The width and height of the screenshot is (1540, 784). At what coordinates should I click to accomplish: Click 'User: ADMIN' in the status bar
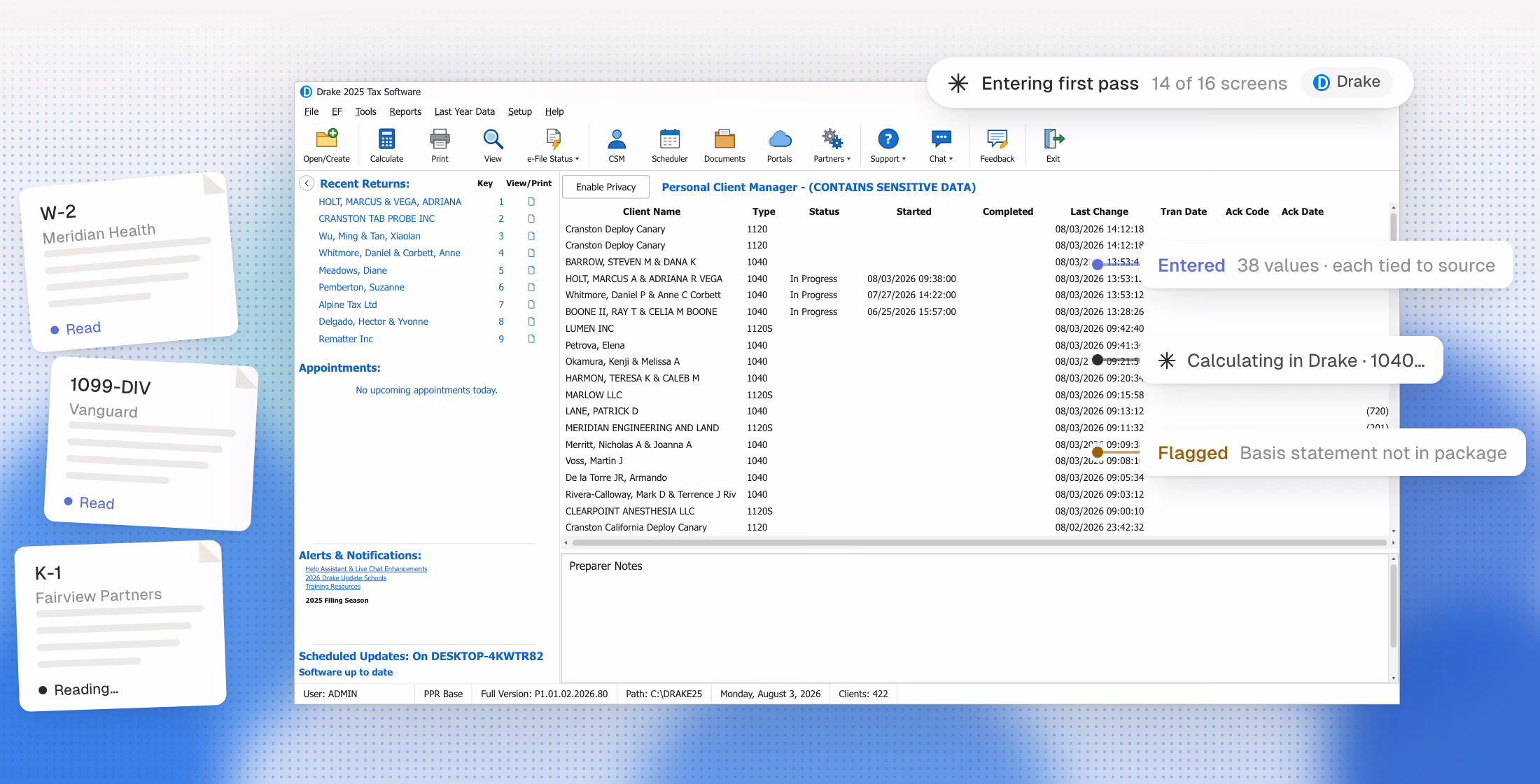[330, 694]
